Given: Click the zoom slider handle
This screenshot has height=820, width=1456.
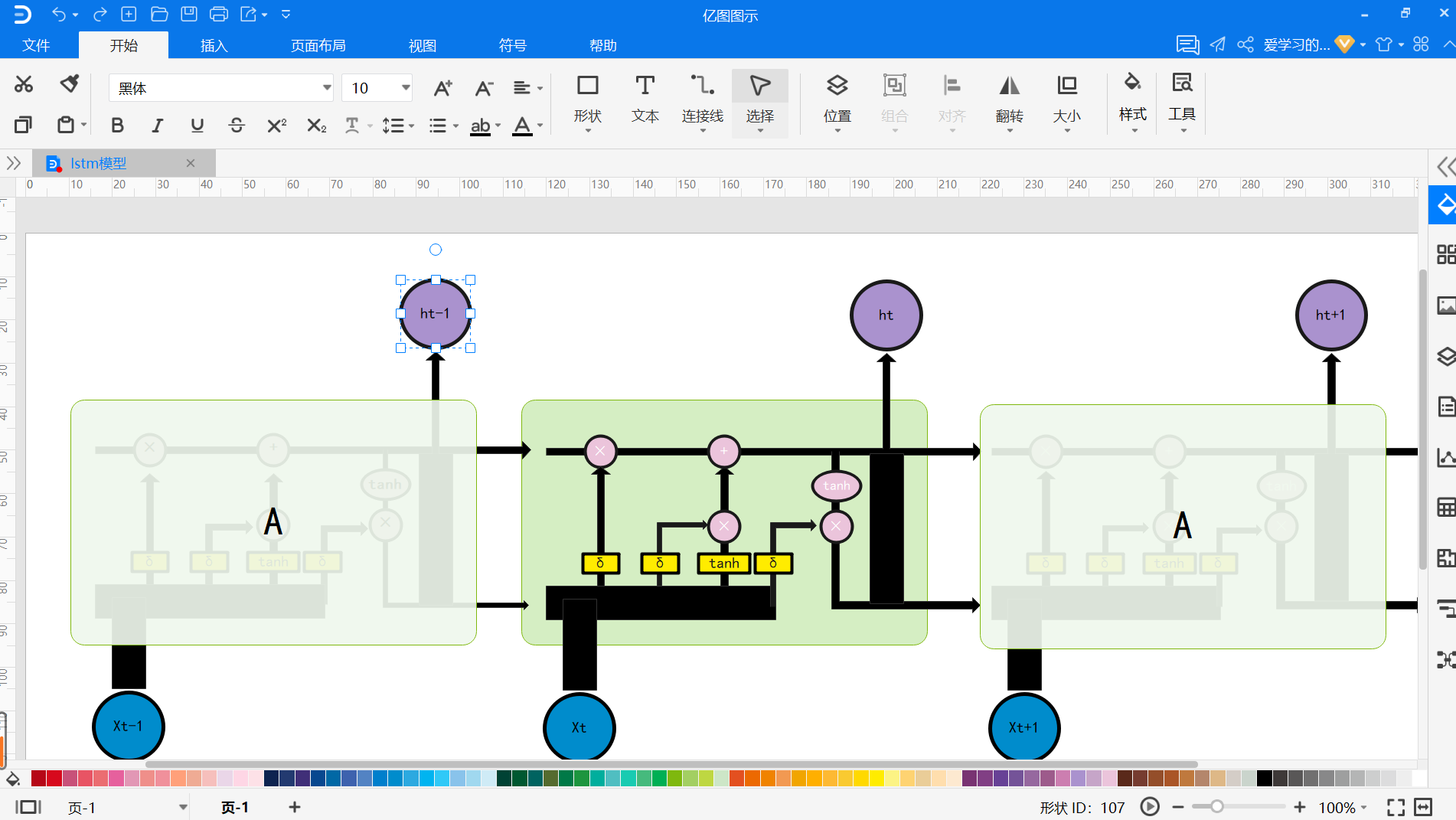Looking at the screenshot, I should click(x=1216, y=806).
